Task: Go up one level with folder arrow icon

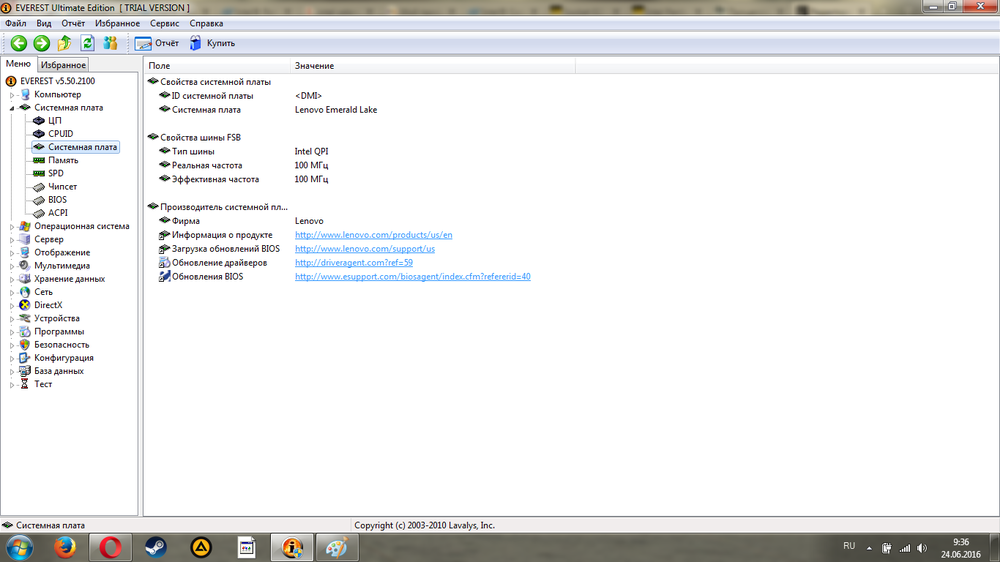Action: click(x=64, y=43)
